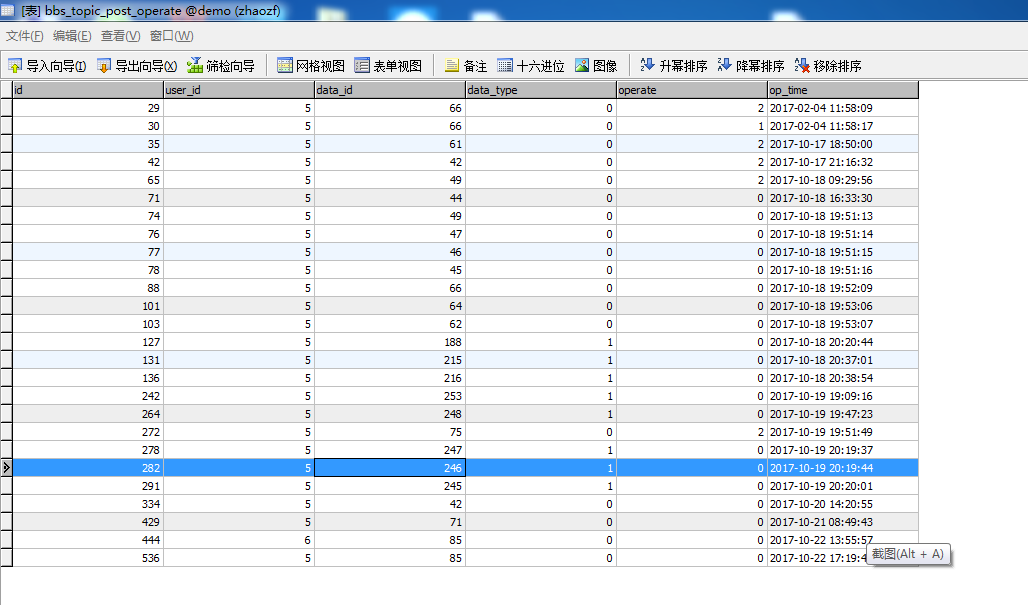Click the op_time column header
This screenshot has width=1028, height=605.
point(842,90)
